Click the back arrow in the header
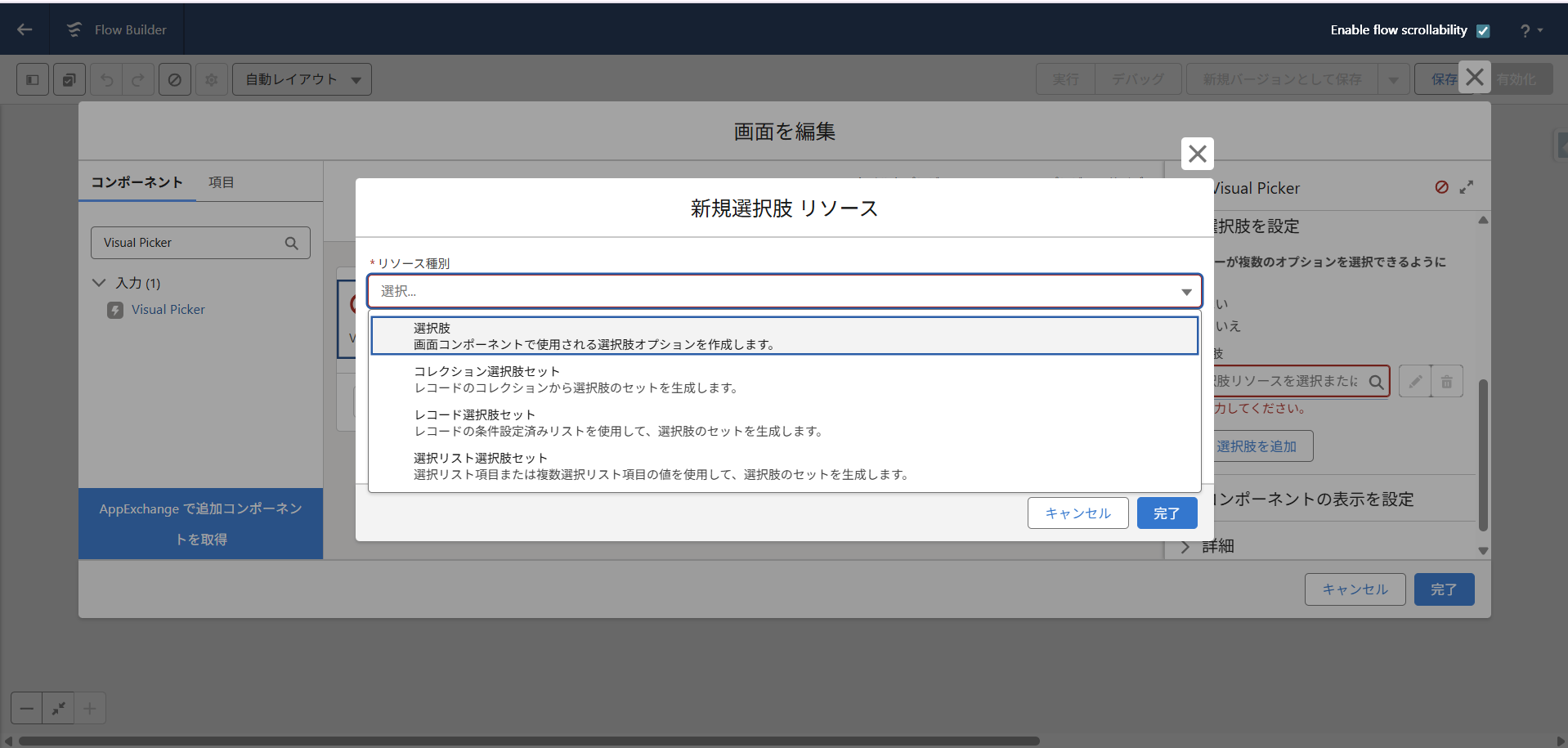The width and height of the screenshot is (1568, 748). pos(25,29)
